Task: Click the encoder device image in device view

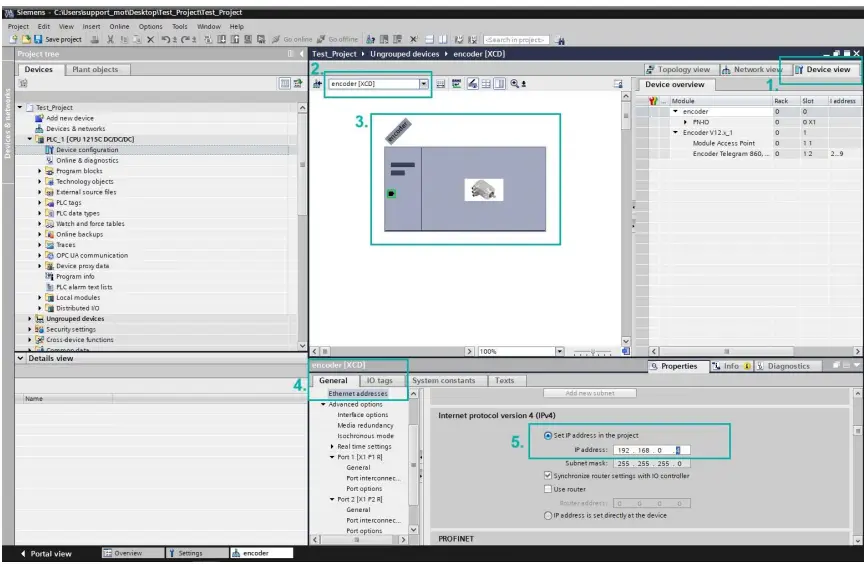Action: (483, 190)
